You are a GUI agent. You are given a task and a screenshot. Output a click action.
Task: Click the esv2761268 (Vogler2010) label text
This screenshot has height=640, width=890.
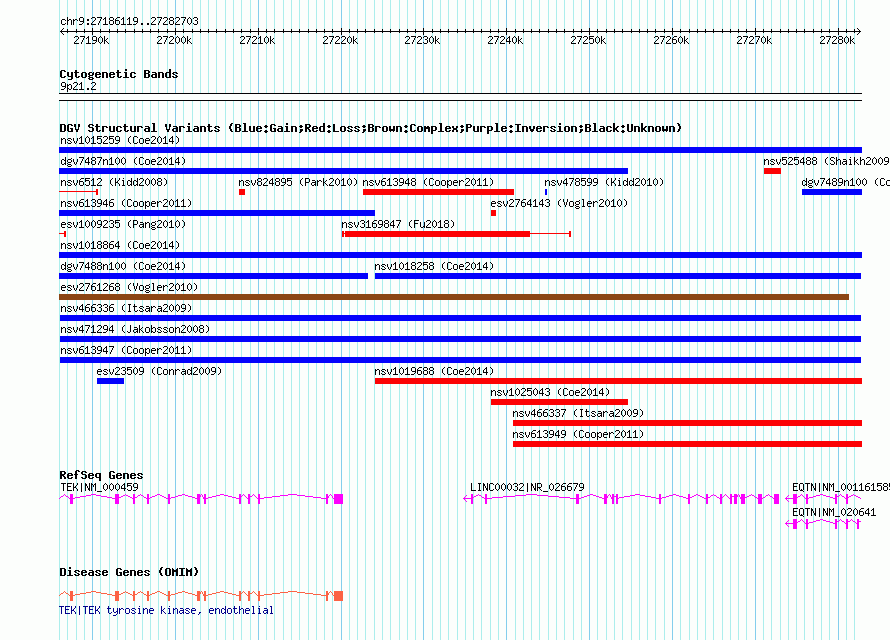(x=129, y=287)
